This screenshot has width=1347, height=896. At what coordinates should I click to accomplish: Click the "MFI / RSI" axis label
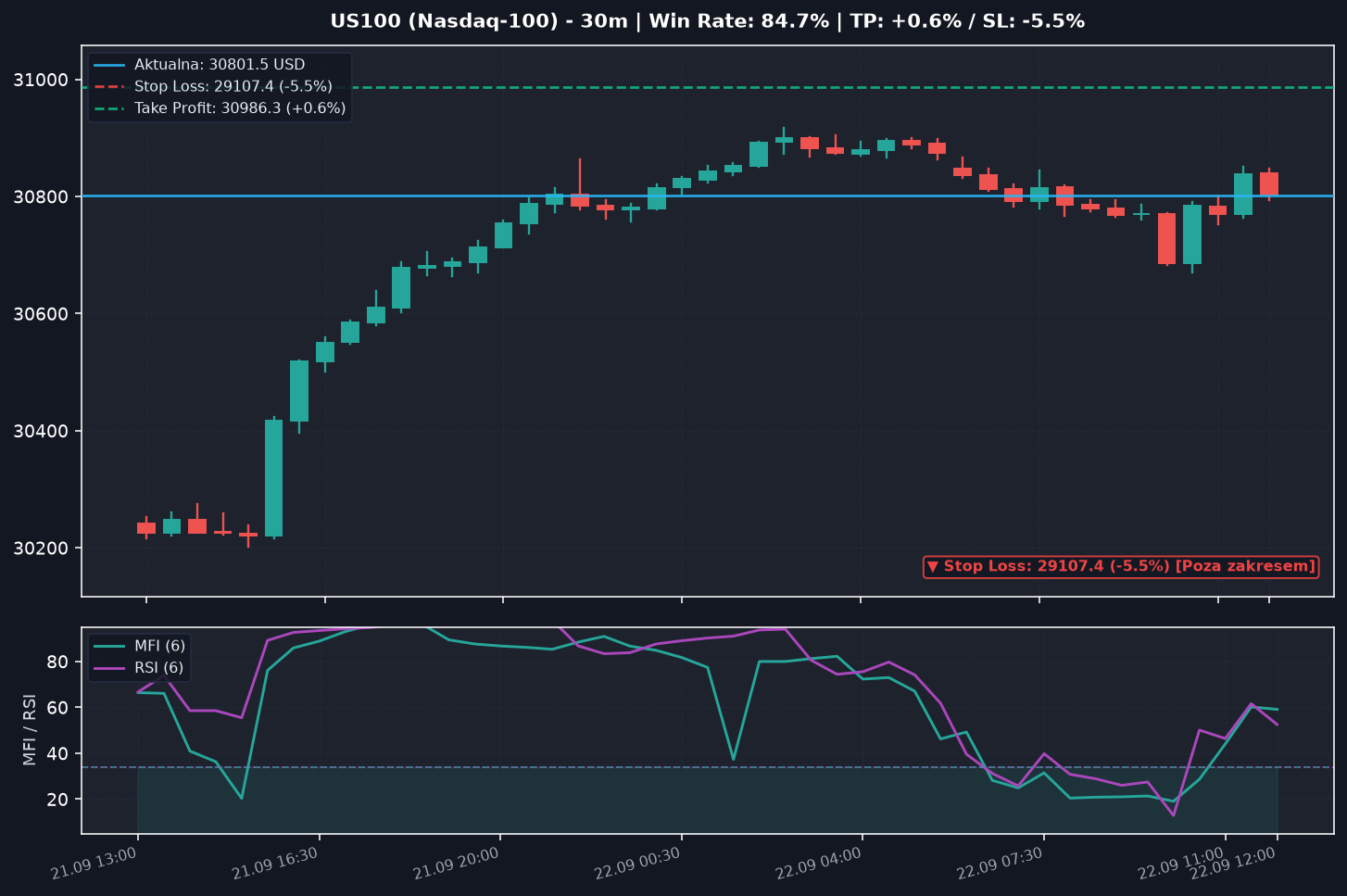pos(30,729)
